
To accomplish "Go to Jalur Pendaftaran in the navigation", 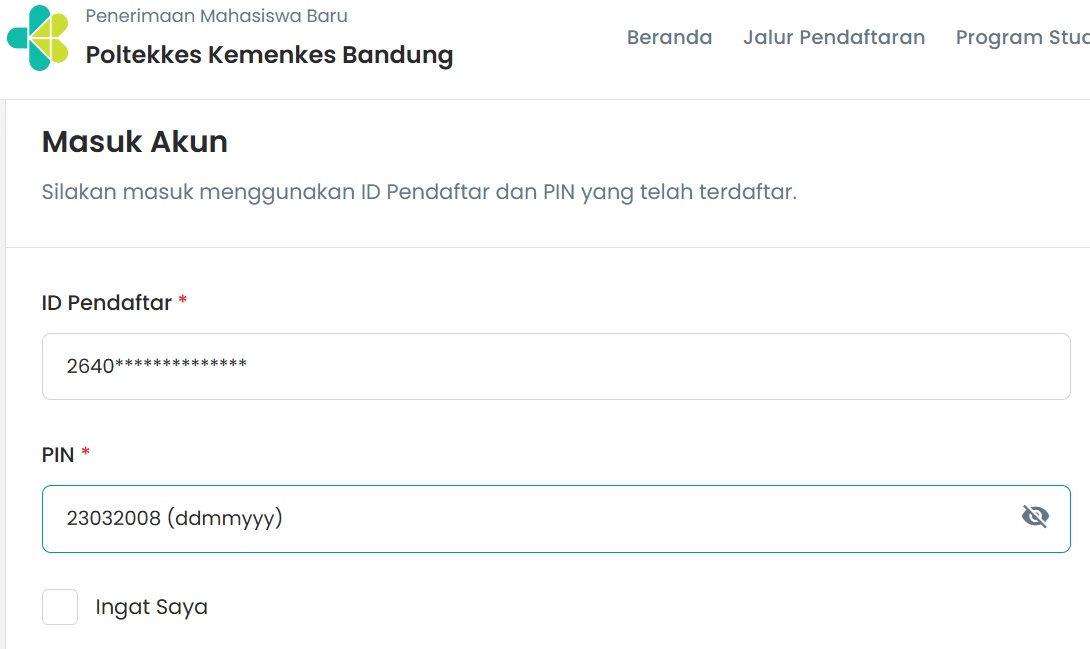I will tap(834, 38).
